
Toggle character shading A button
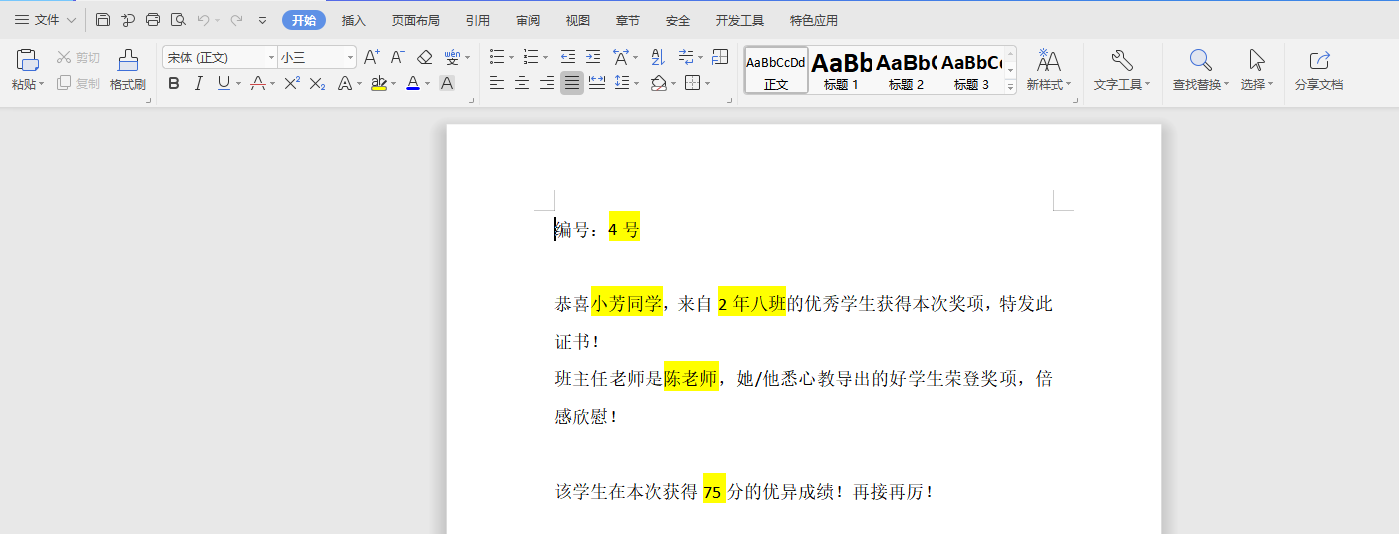pos(447,84)
